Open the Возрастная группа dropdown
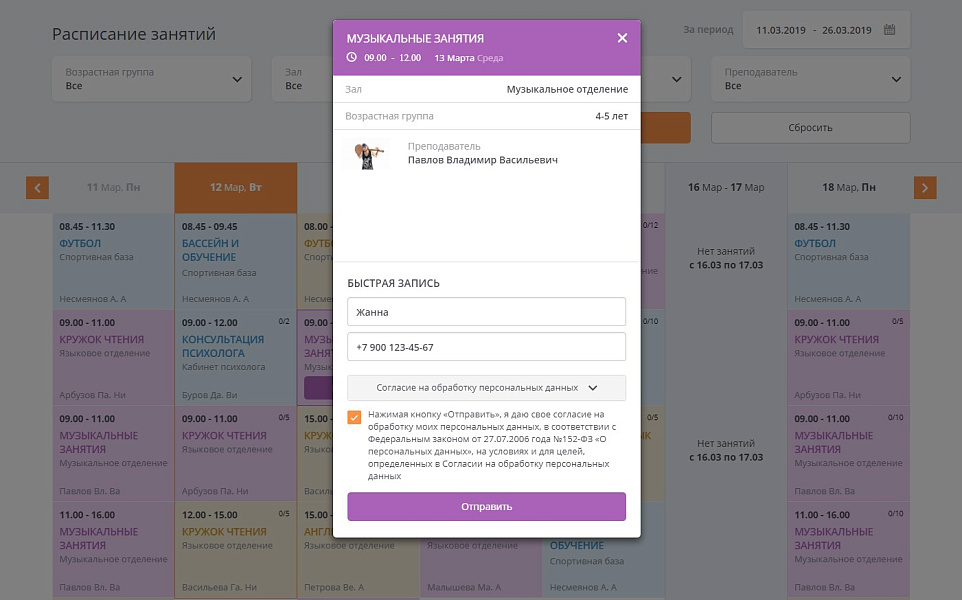The width and height of the screenshot is (962, 600). (152, 79)
